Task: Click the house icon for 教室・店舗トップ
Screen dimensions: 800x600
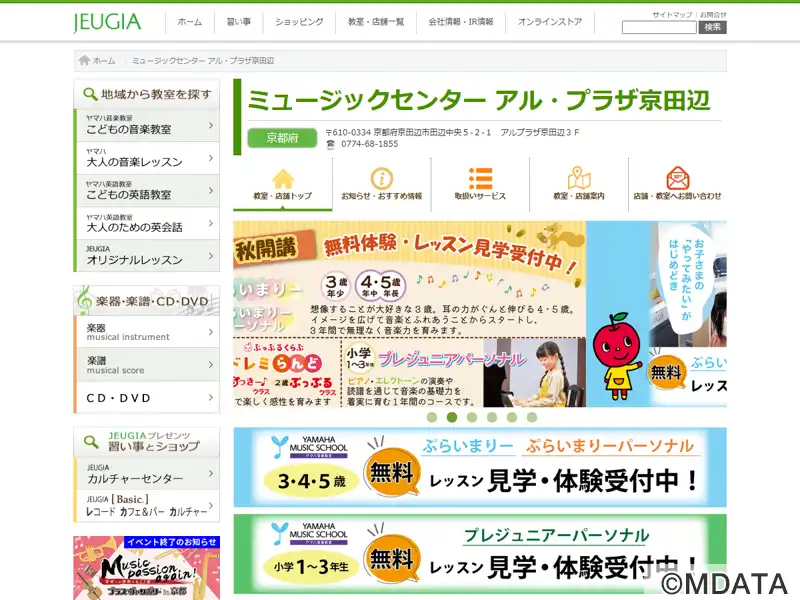Action: tap(283, 179)
